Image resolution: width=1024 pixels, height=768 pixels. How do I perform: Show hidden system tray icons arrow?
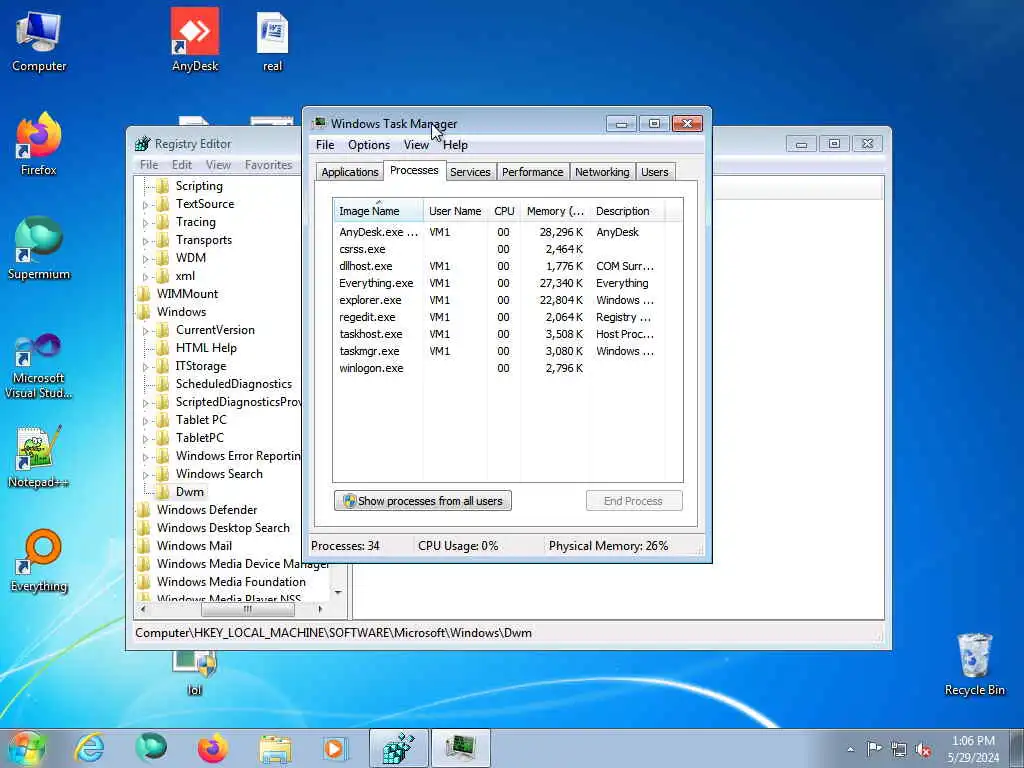point(850,749)
